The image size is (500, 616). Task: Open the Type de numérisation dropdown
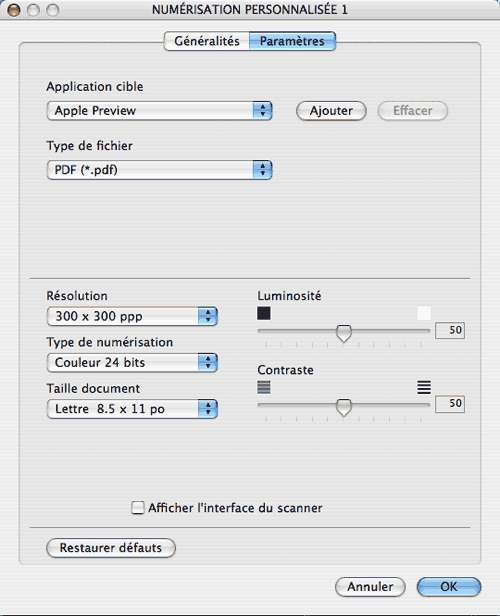point(132,363)
